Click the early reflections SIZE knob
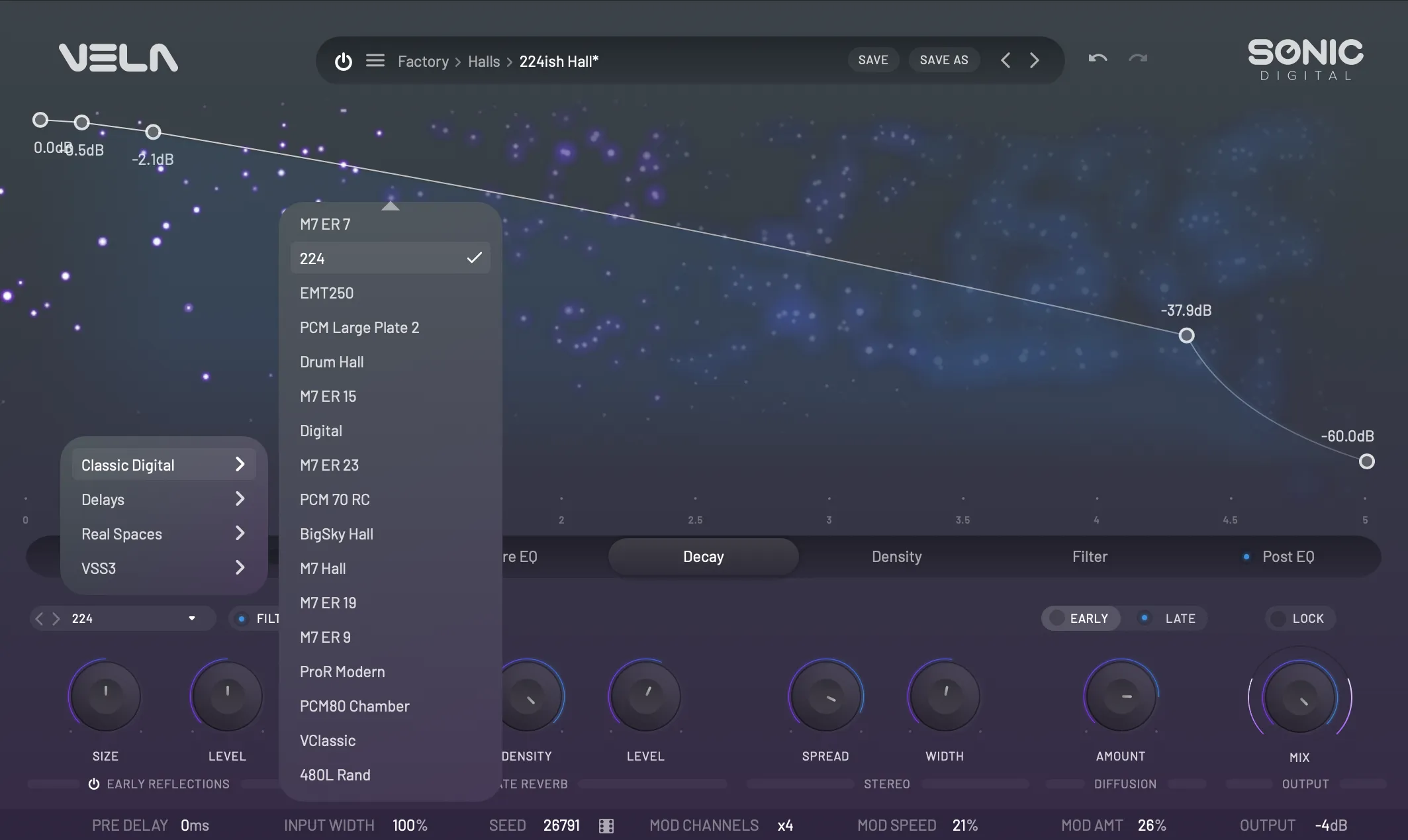 coord(105,696)
